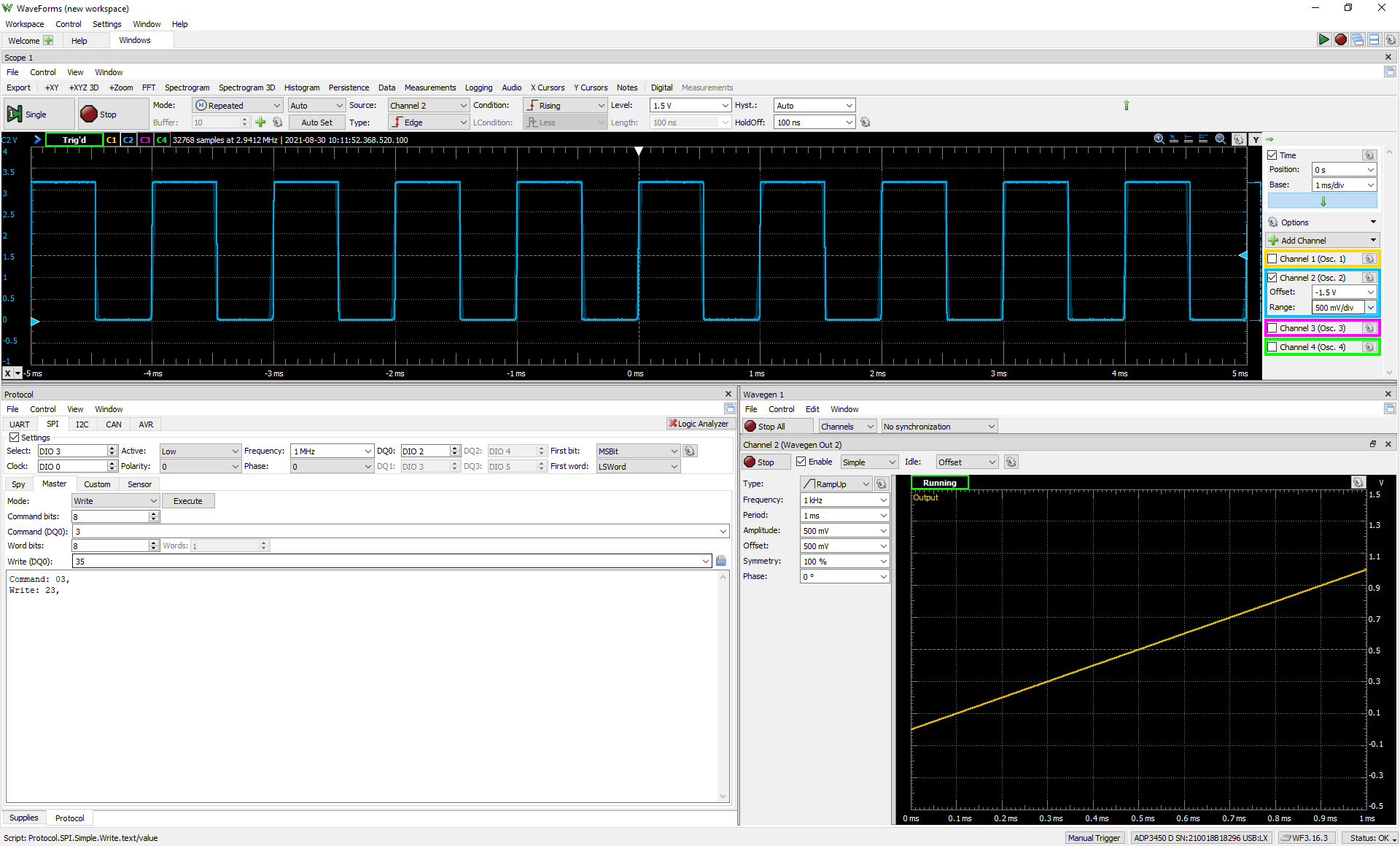The height and width of the screenshot is (846, 1400).
Task: Open the Workspace menu
Action: coord(25,24)
